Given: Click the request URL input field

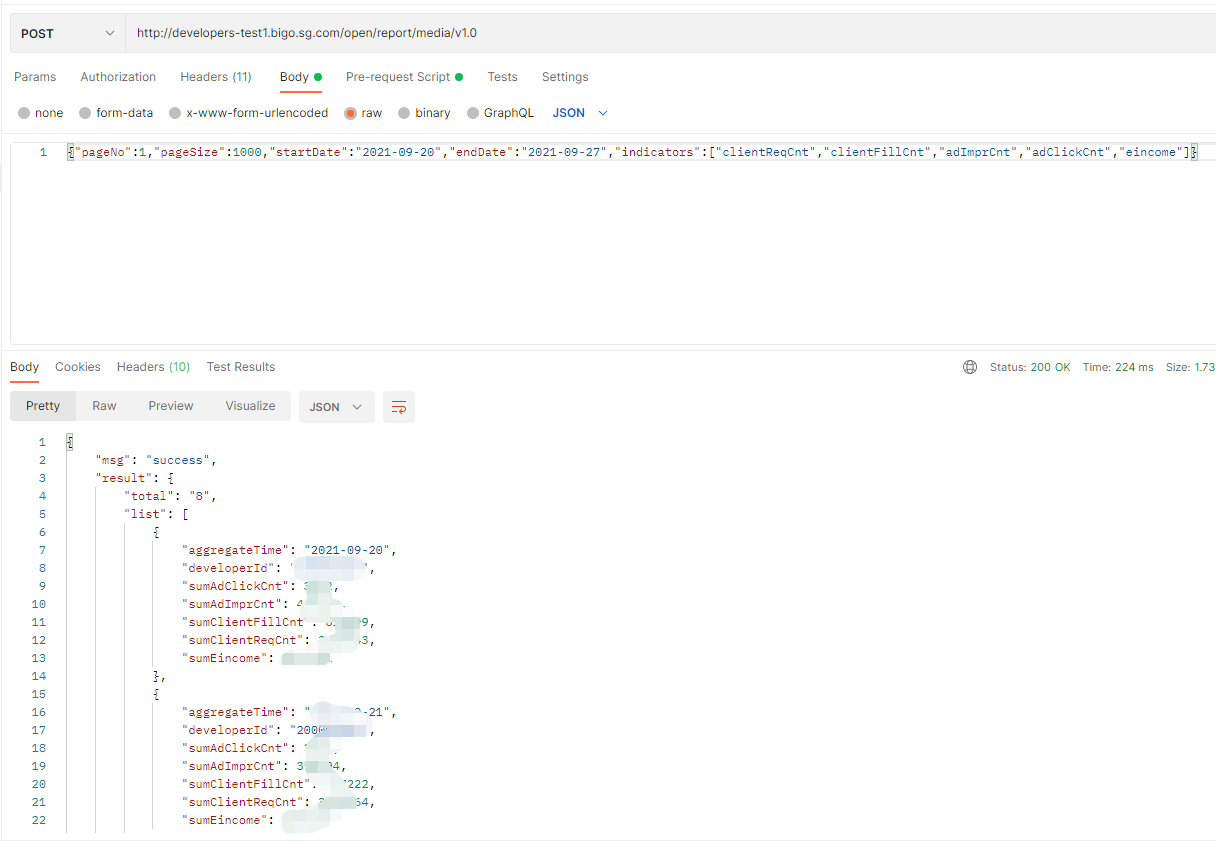Looking at the screenshot, I should pos(660,33).
